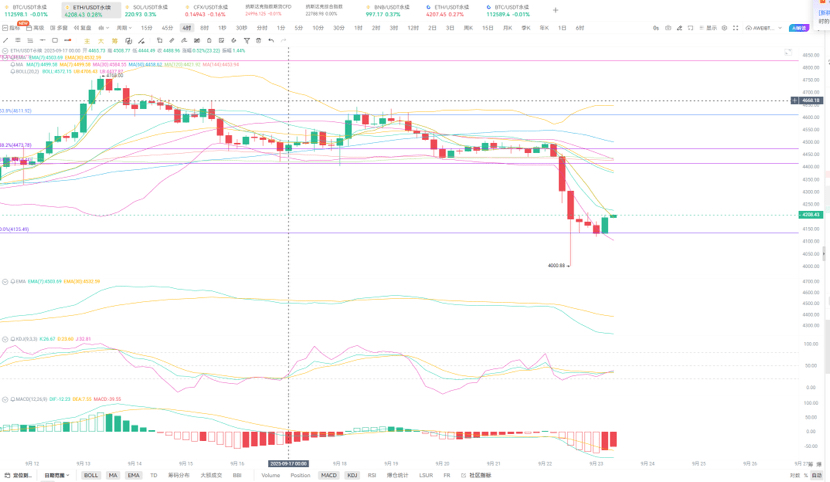
Task: Select the trend line drawing tool
Action: (x=6, y=41)
